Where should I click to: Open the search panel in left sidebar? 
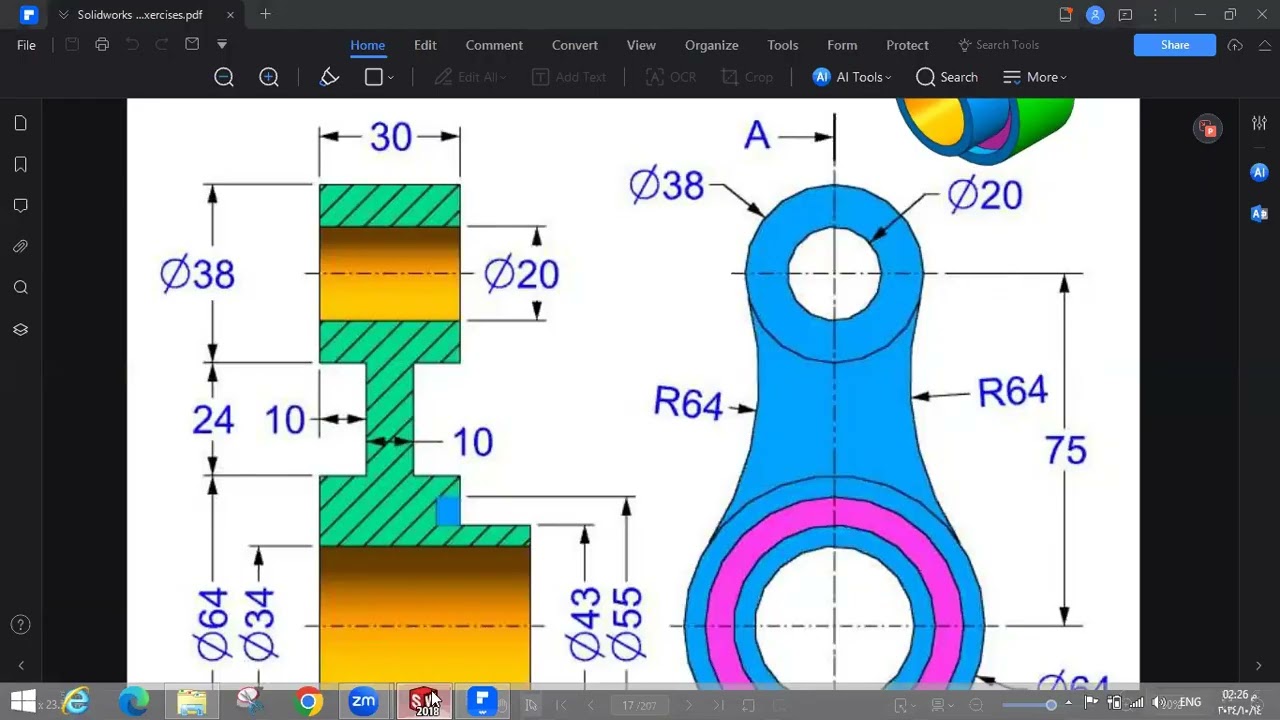point(21,288)
